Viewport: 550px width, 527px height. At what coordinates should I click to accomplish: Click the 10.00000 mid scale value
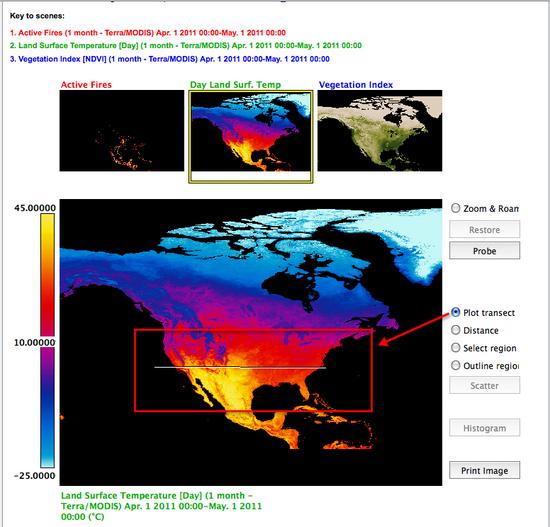coord(35,342)
